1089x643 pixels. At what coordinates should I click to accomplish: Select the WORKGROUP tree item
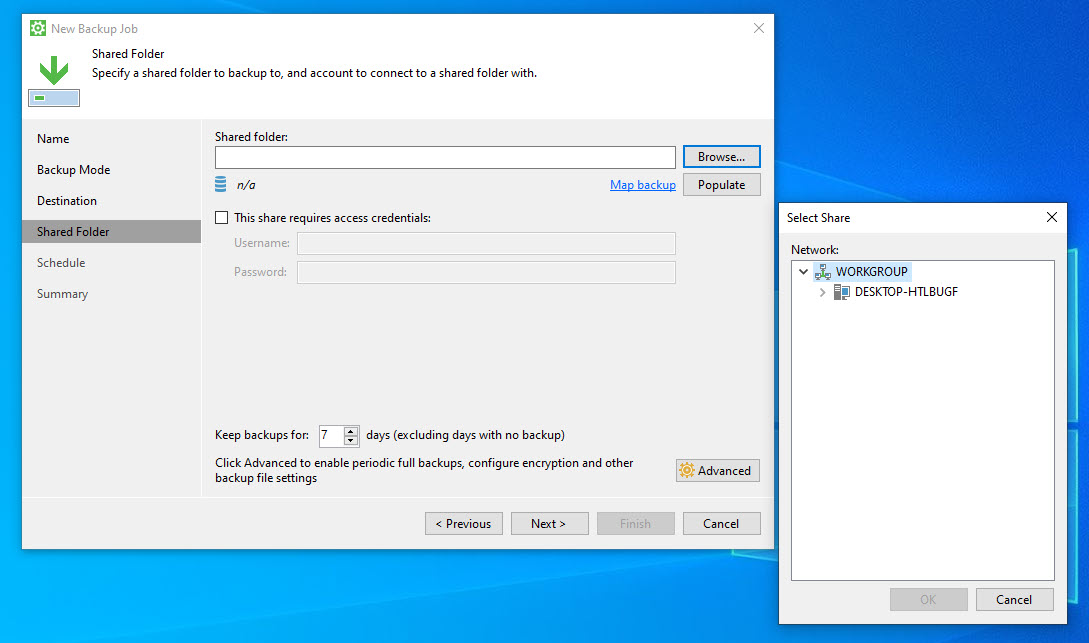871,272
